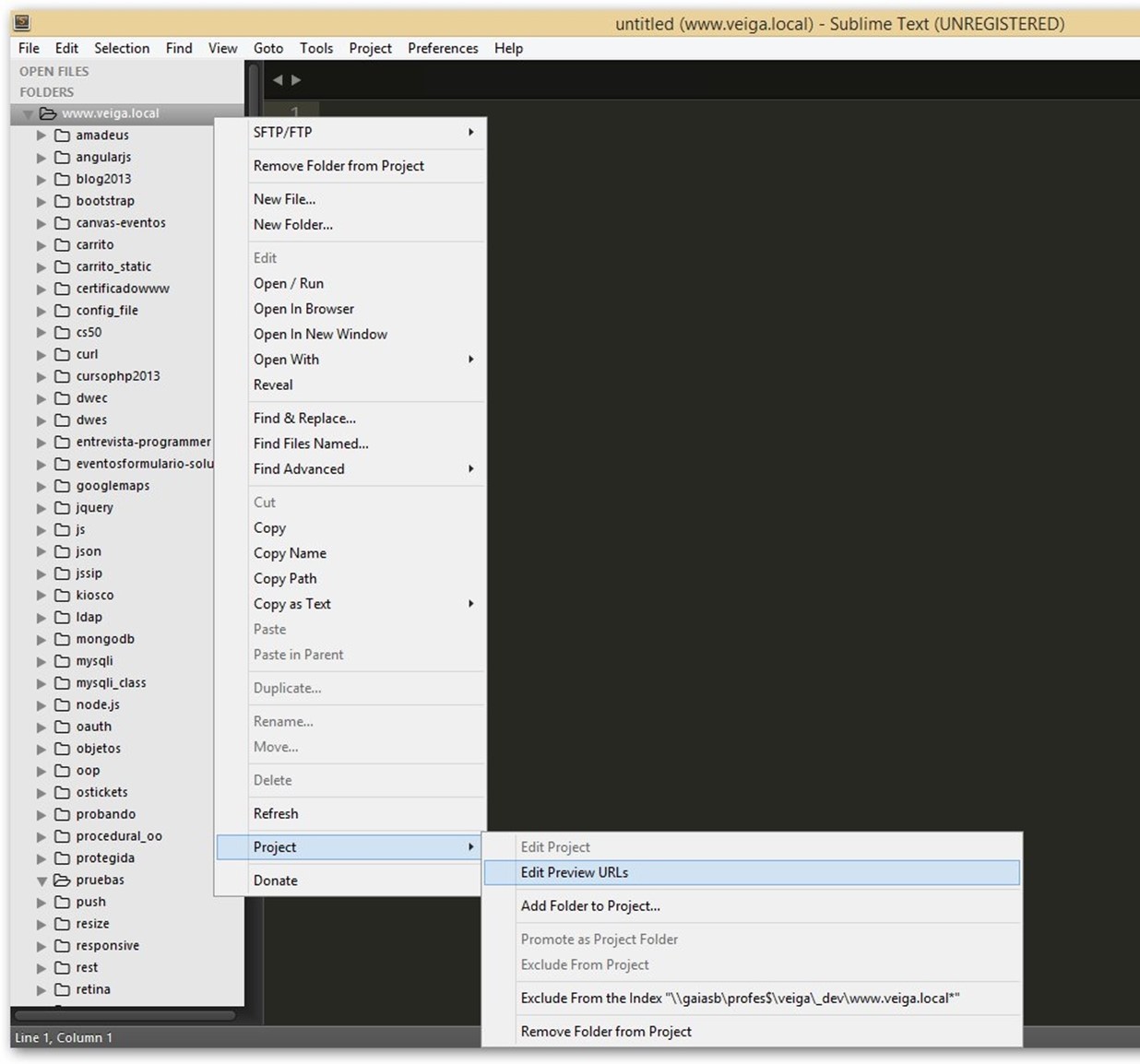This screenshot has width=1140, height=1064.
Task: Select Edit Preview URLs from Project submenu
Action: coord(574,872)
